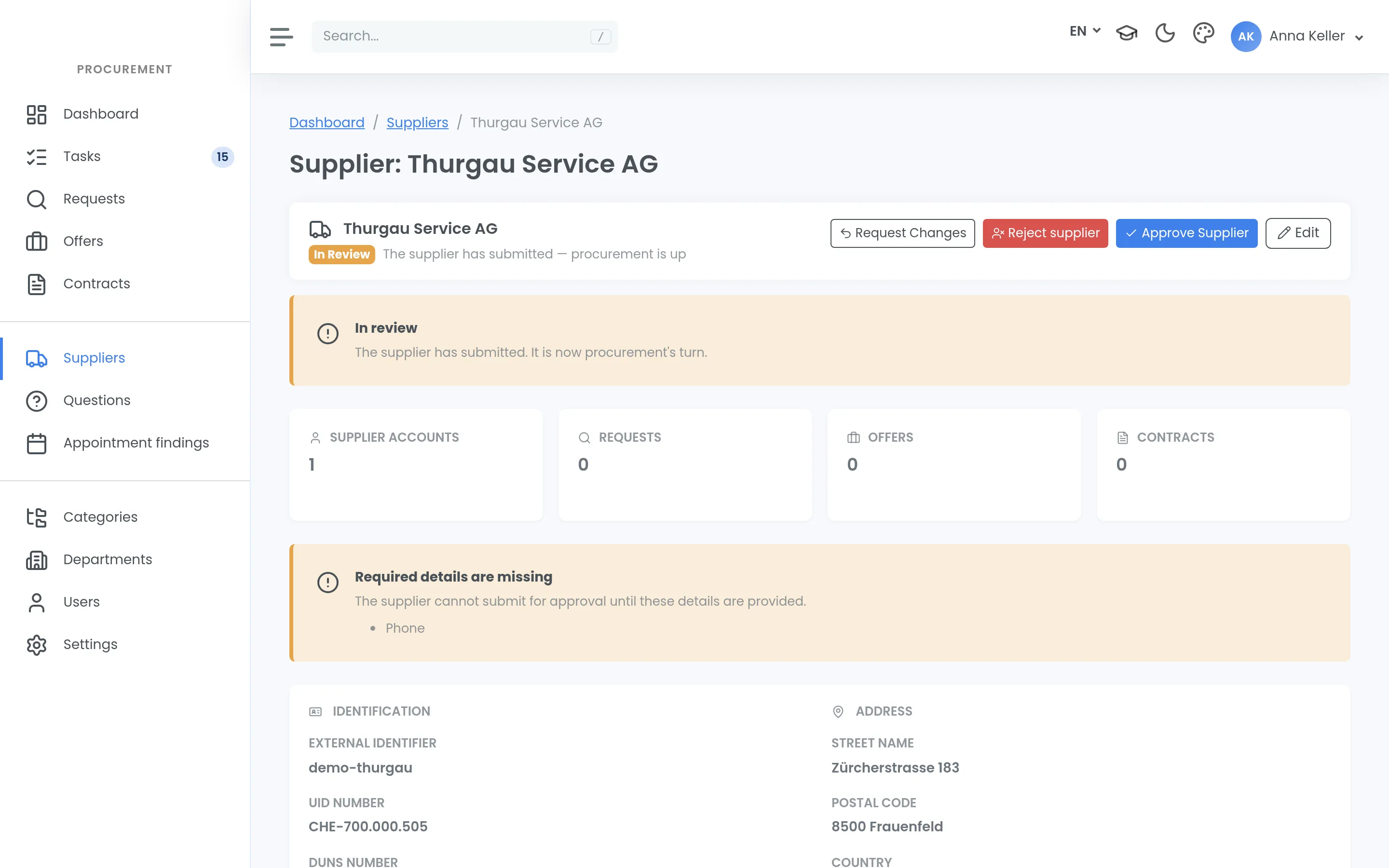
Task: Open Contracts in the sidebar
Action: (x=125, y=284)
